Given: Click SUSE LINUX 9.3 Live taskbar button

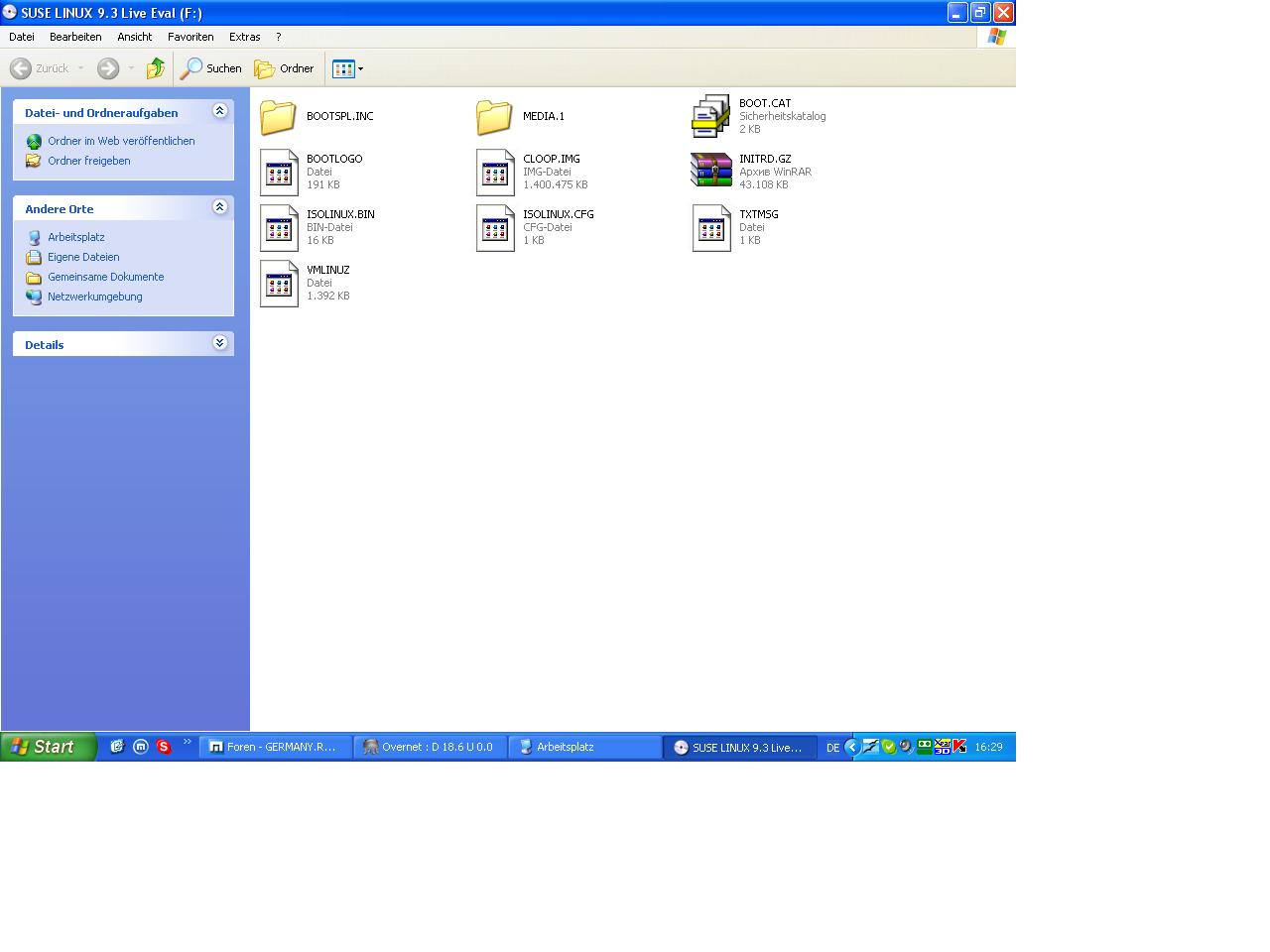Looking at the screenshot, I should (x=740, y=747).
